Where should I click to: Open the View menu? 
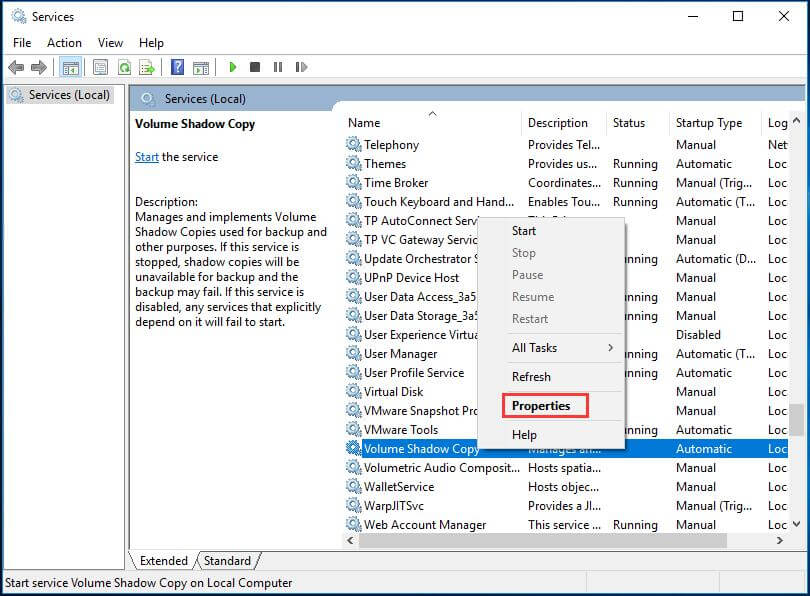coord(110,43)
